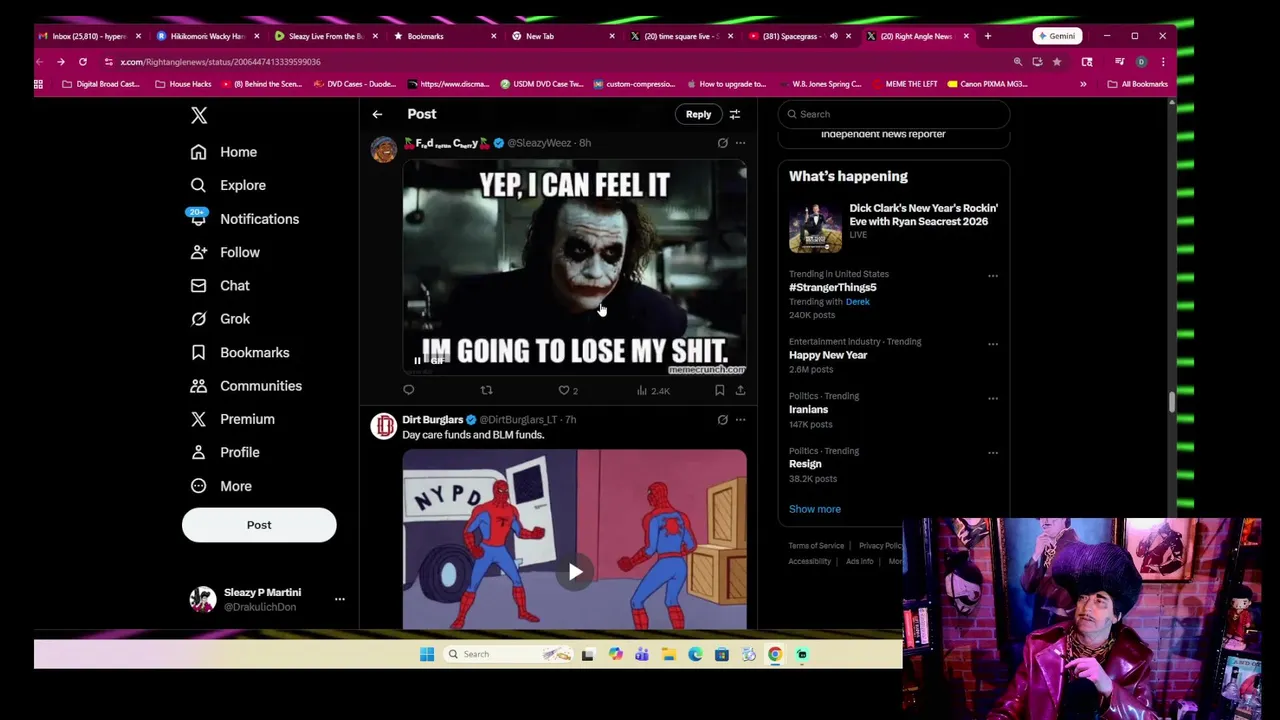Click Show more under trends
Viewport: 1280px width, 720px height.
815,509
